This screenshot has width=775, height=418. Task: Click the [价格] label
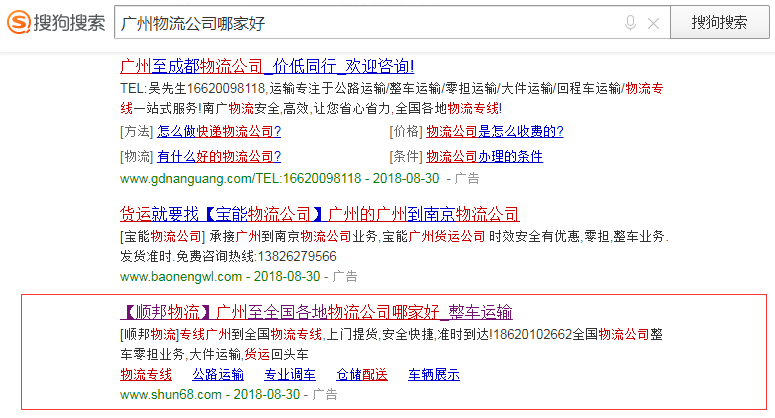pos(406,131)
